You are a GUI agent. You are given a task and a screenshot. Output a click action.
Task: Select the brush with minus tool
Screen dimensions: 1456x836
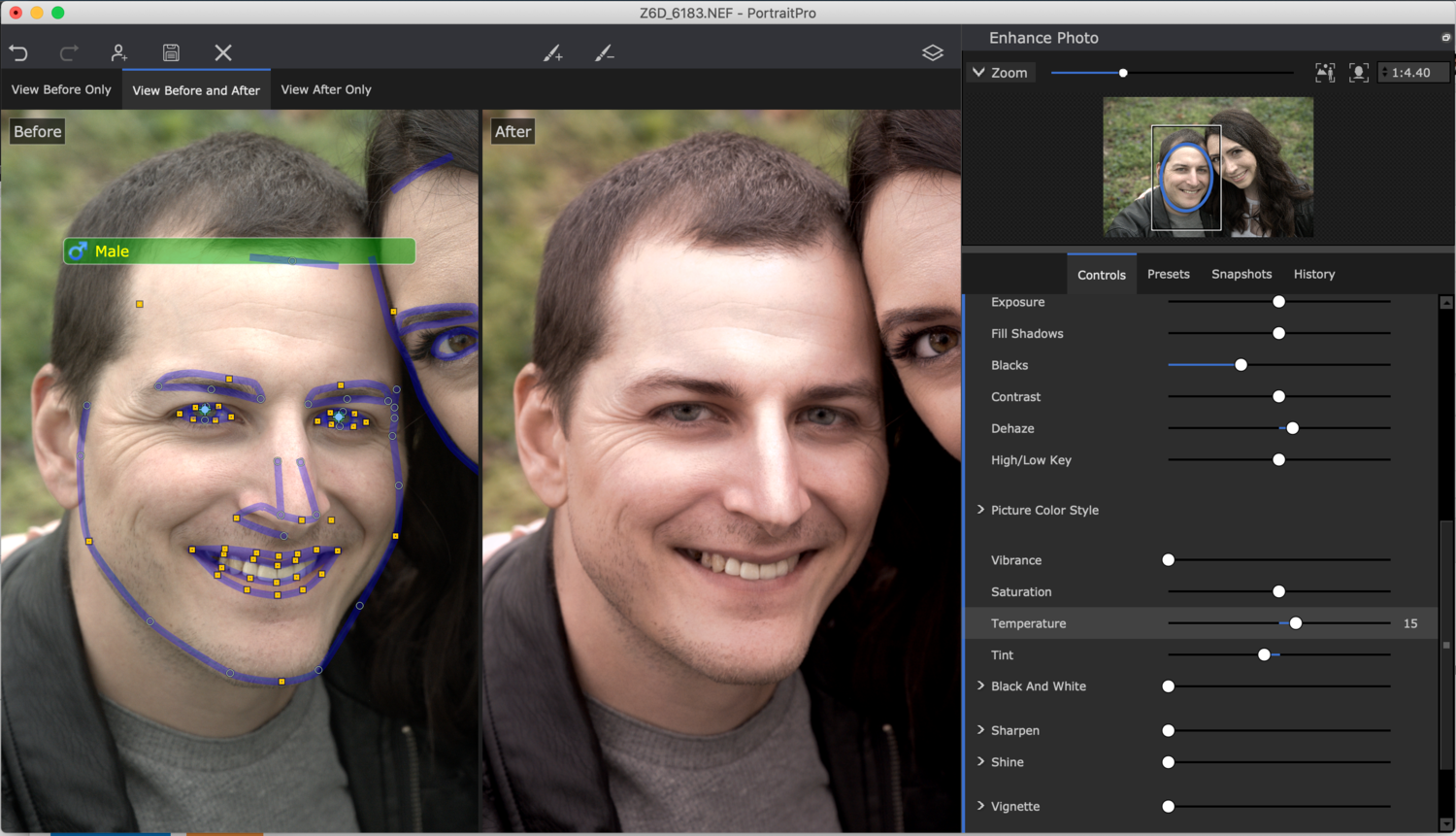tap(604, 53)
